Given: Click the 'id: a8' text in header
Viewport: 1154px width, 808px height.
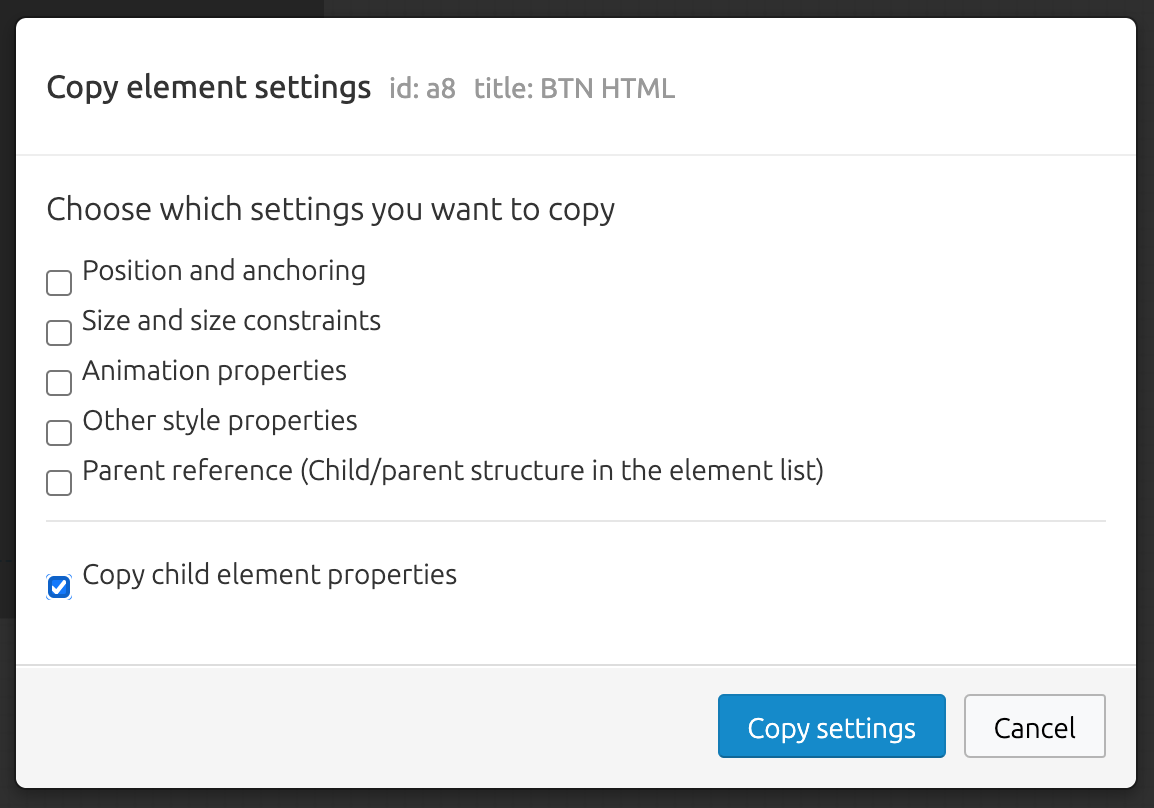Looking at the screenshot, I should click(x=422, y=89).
